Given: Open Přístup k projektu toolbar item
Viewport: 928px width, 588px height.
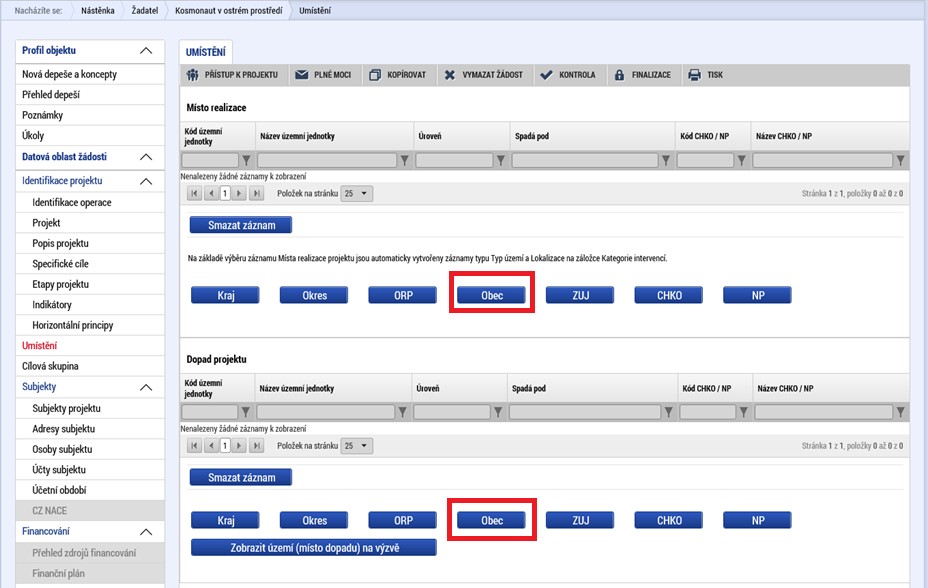Looking at the screenshot, I should click(233, 75).
